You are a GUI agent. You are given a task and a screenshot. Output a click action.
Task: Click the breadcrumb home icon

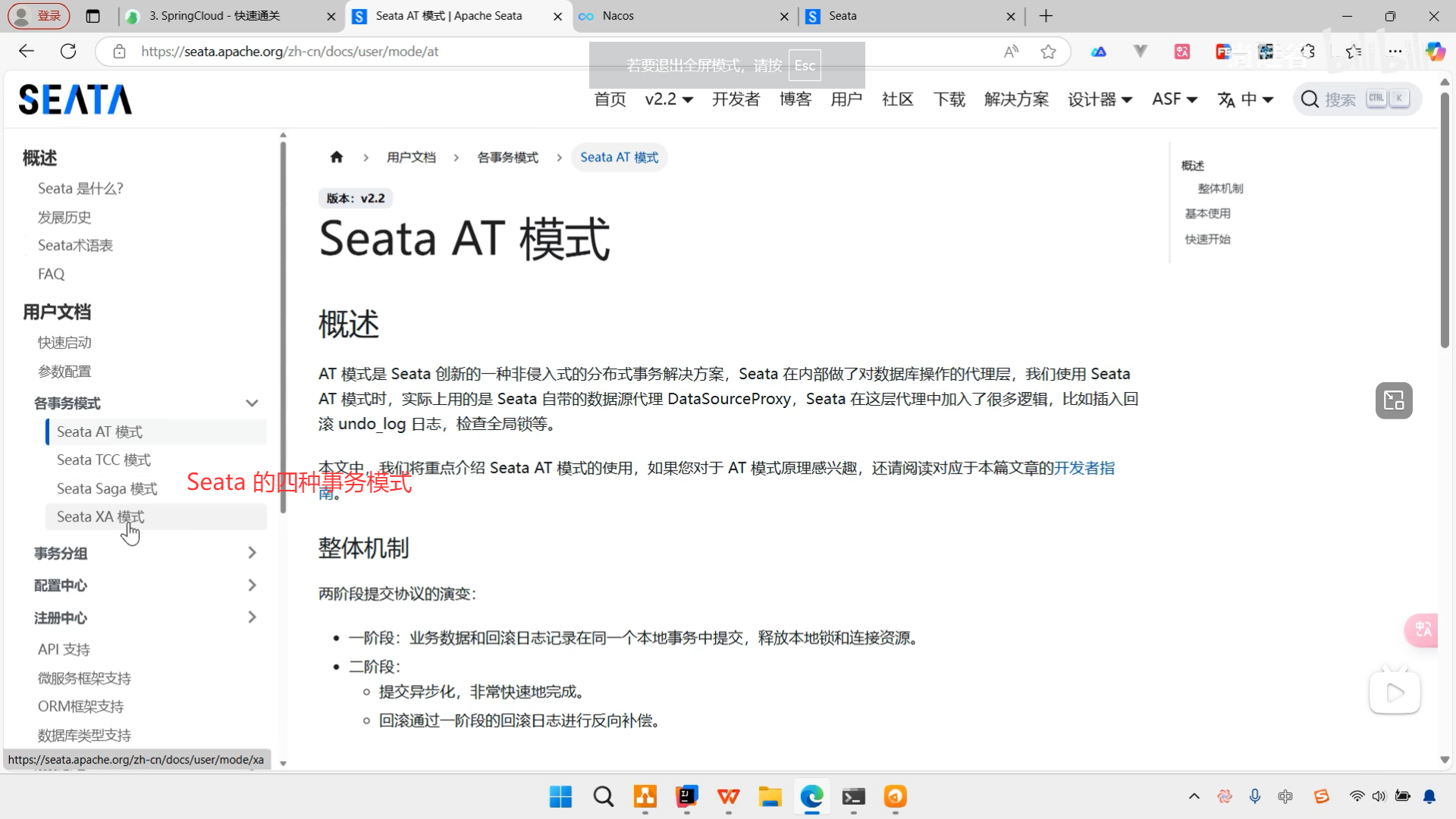(x=337, y=157)
